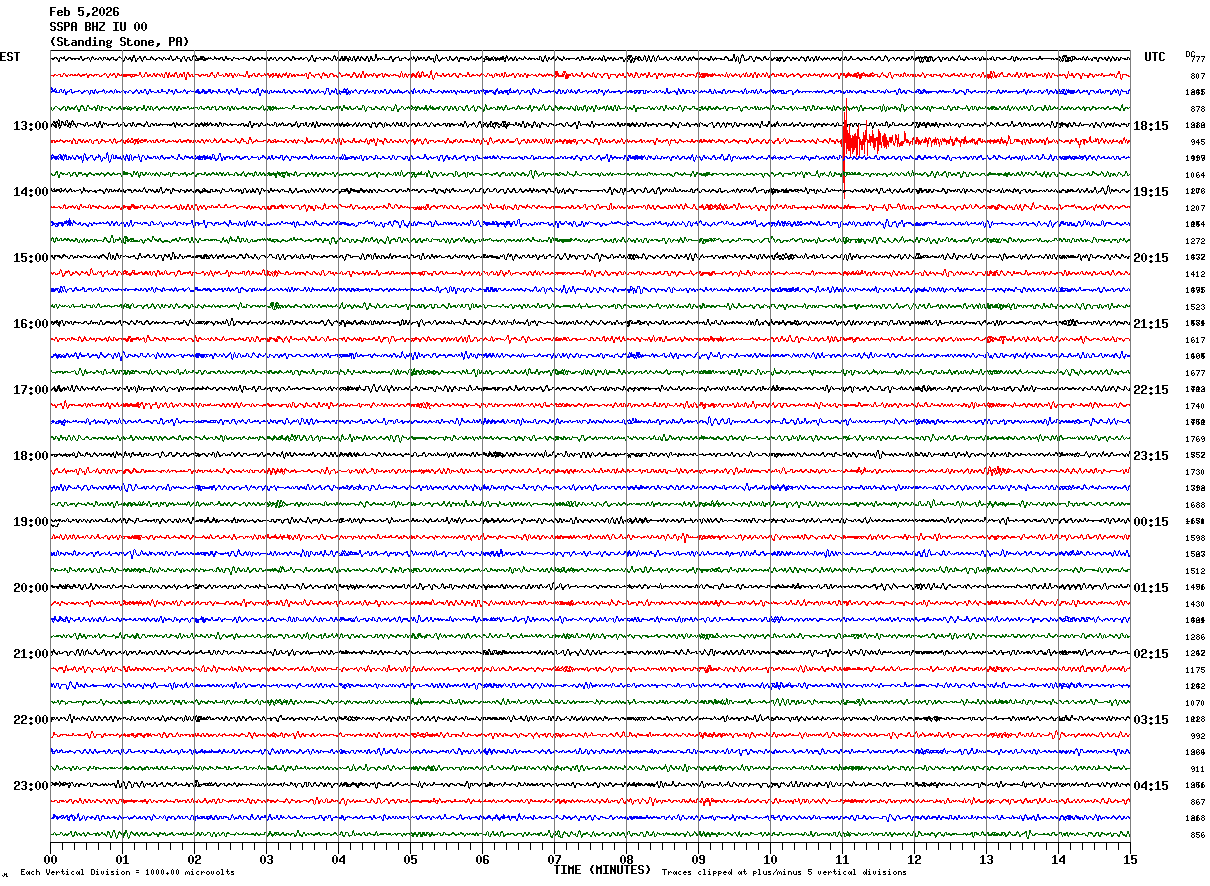Click minute tick '10' on the time axis
The height and width of the screenshot is (886, 1210).
[x=770, y=859]
